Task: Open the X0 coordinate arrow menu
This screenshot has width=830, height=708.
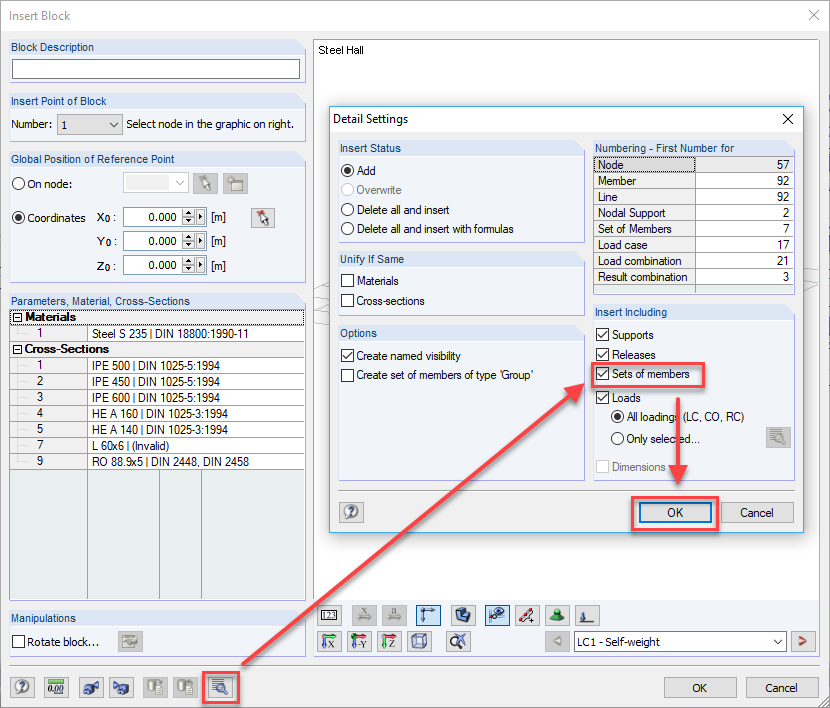Action: [201, 217]
